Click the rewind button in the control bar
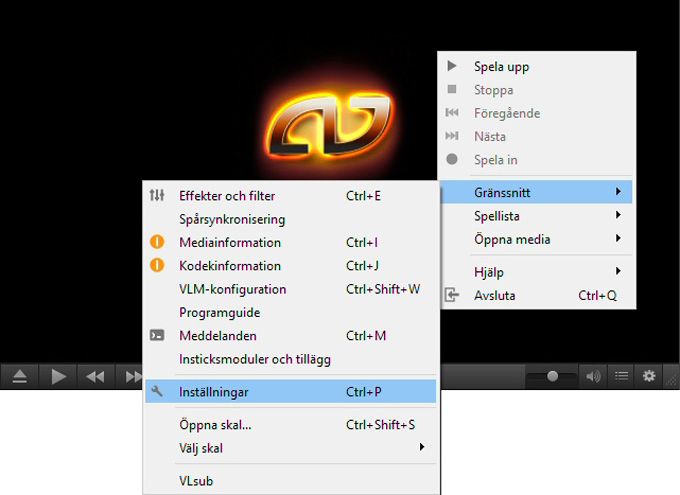This screenshot has height=495, width=680. [x=95, y=376]
